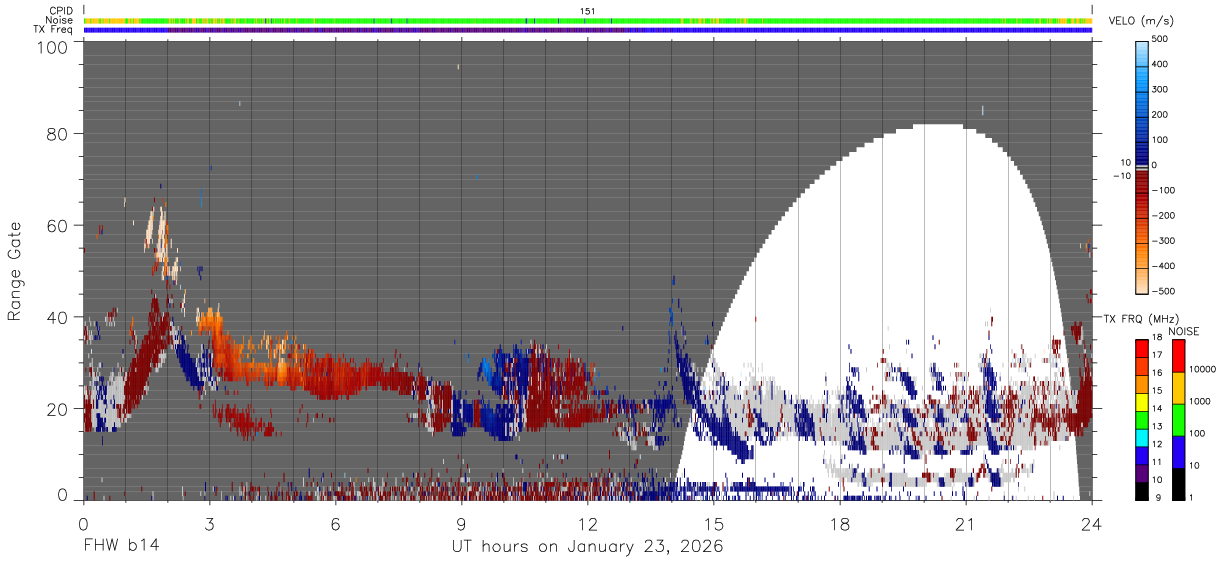Viewport: 1228px width, 567px height.
Task: Click the 400 label on the velocity scale
Action: point(1162,65)
